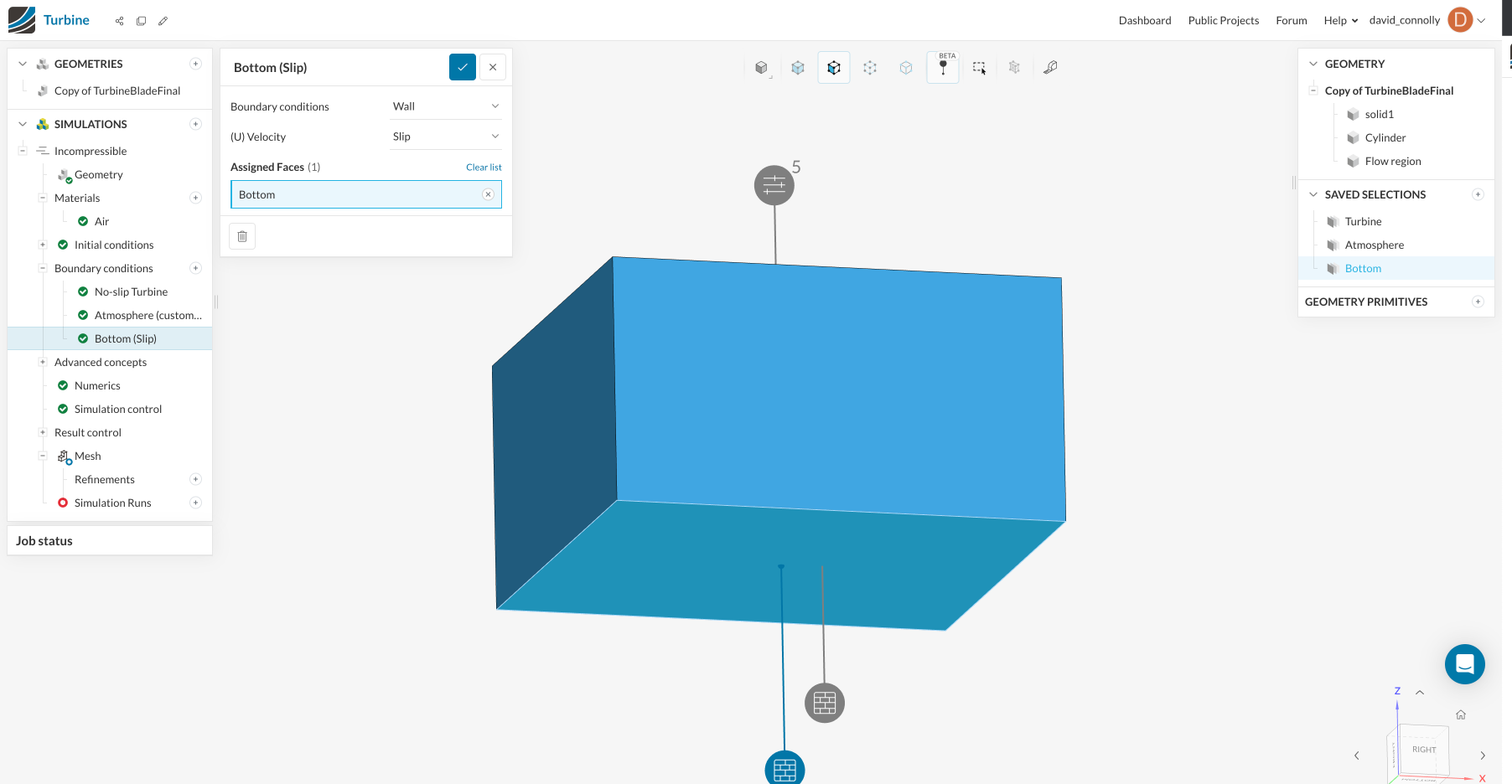Open the Forum link
1512x784 pixels.
coord(1292,20)
